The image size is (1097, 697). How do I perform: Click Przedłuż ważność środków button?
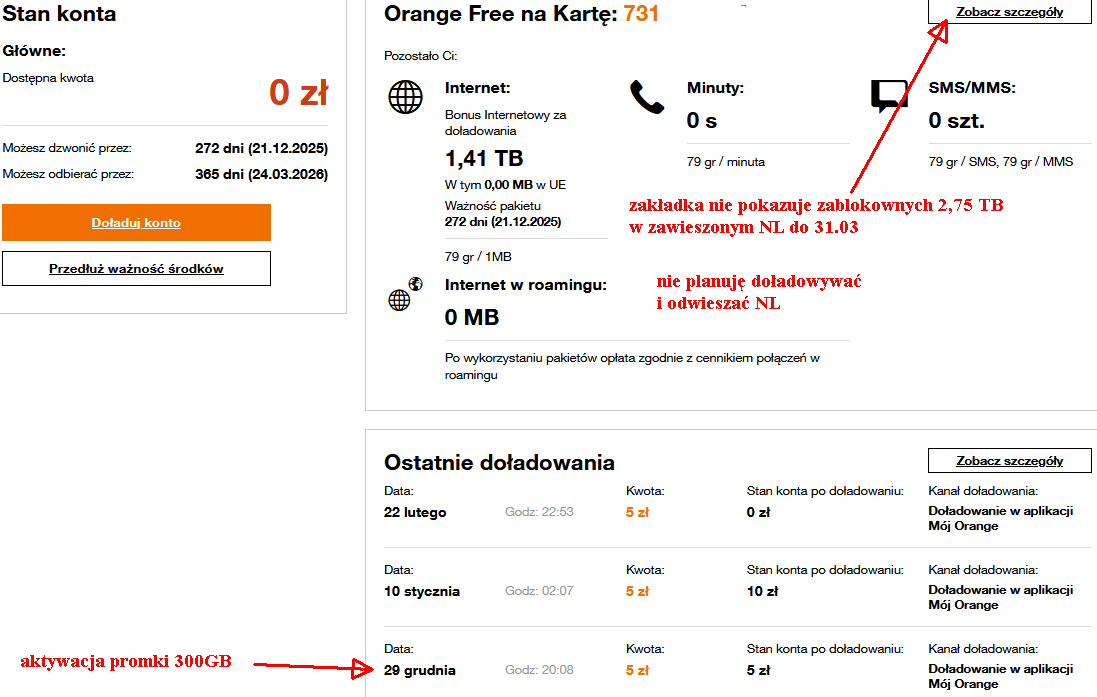point(136,269)
